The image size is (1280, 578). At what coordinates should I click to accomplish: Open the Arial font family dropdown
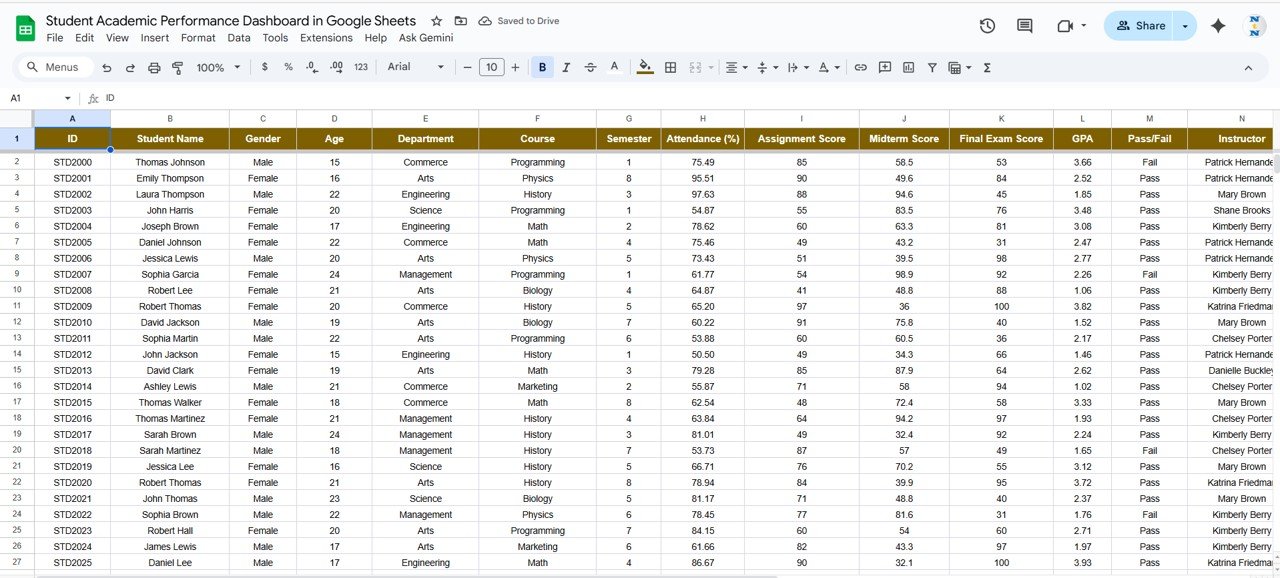click(415, 67)
